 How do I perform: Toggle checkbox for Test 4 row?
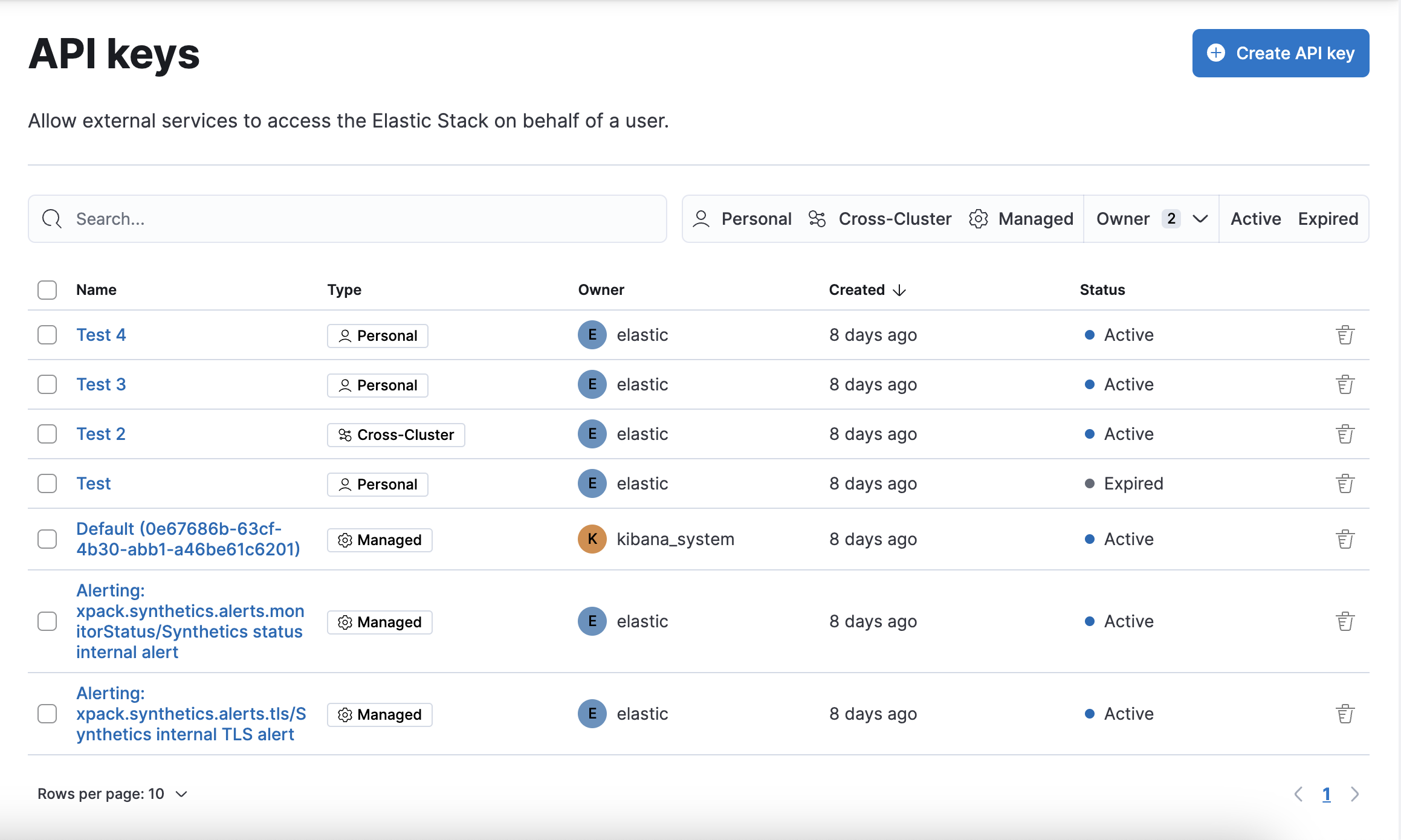47,335
